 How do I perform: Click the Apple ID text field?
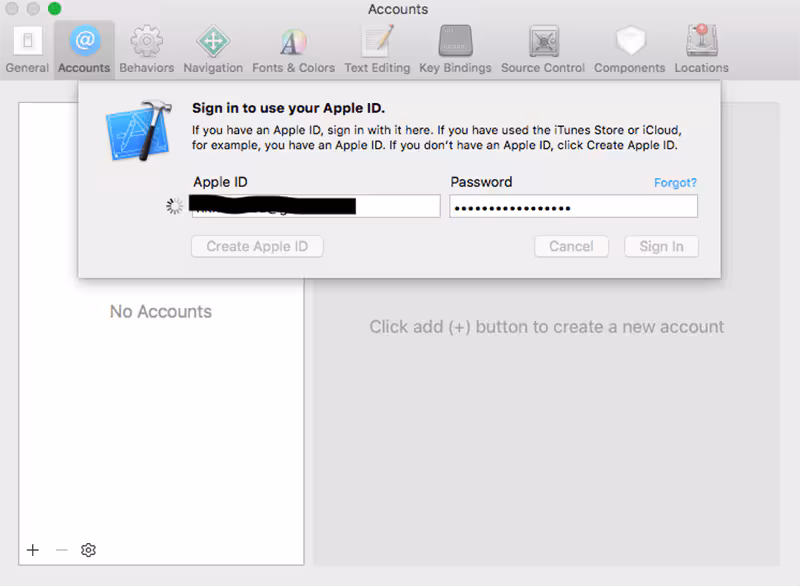click(x=316, y=206)
